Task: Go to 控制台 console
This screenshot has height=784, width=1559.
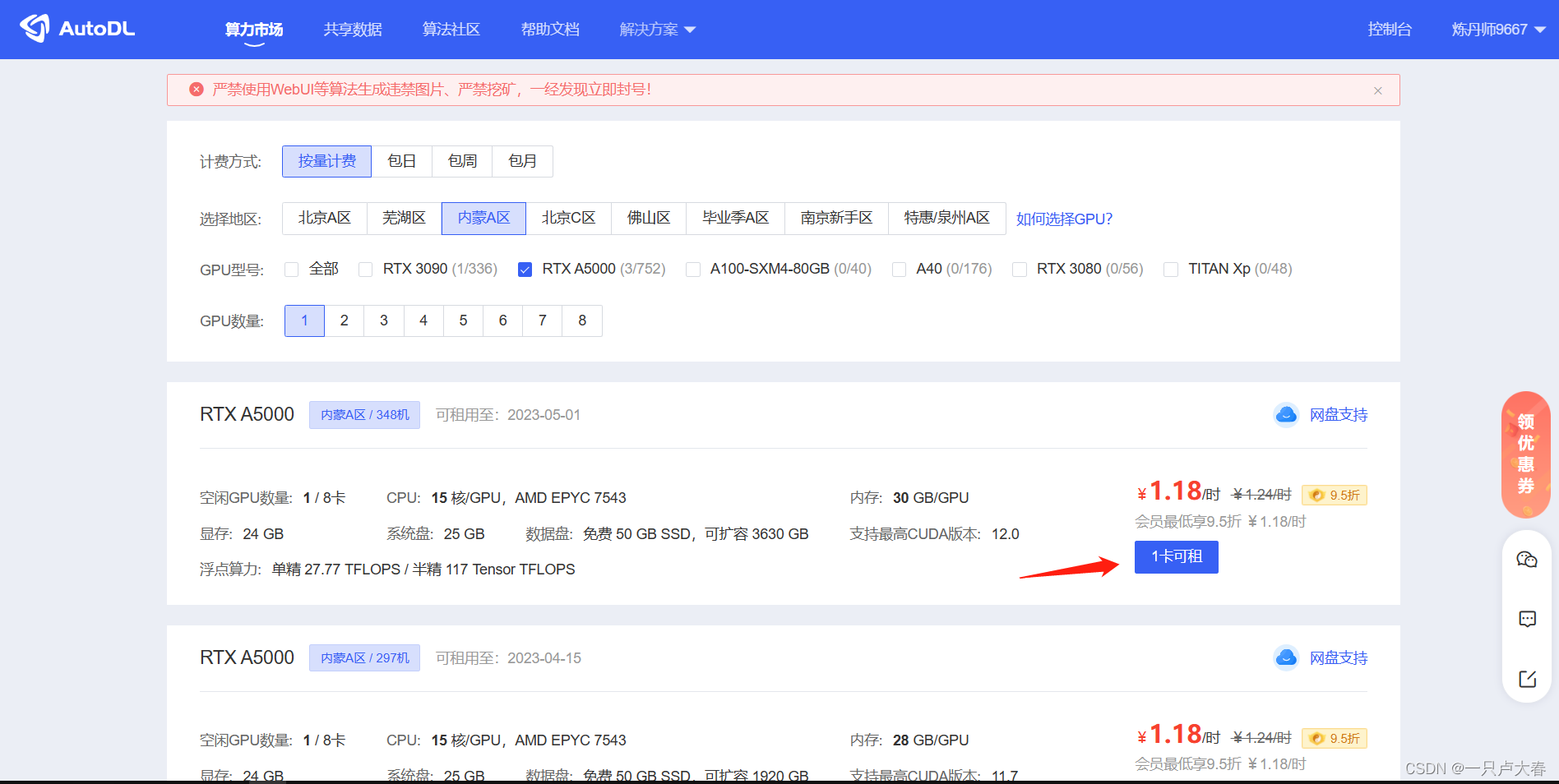Action: pyautogui.click(x=1390, y=30)
